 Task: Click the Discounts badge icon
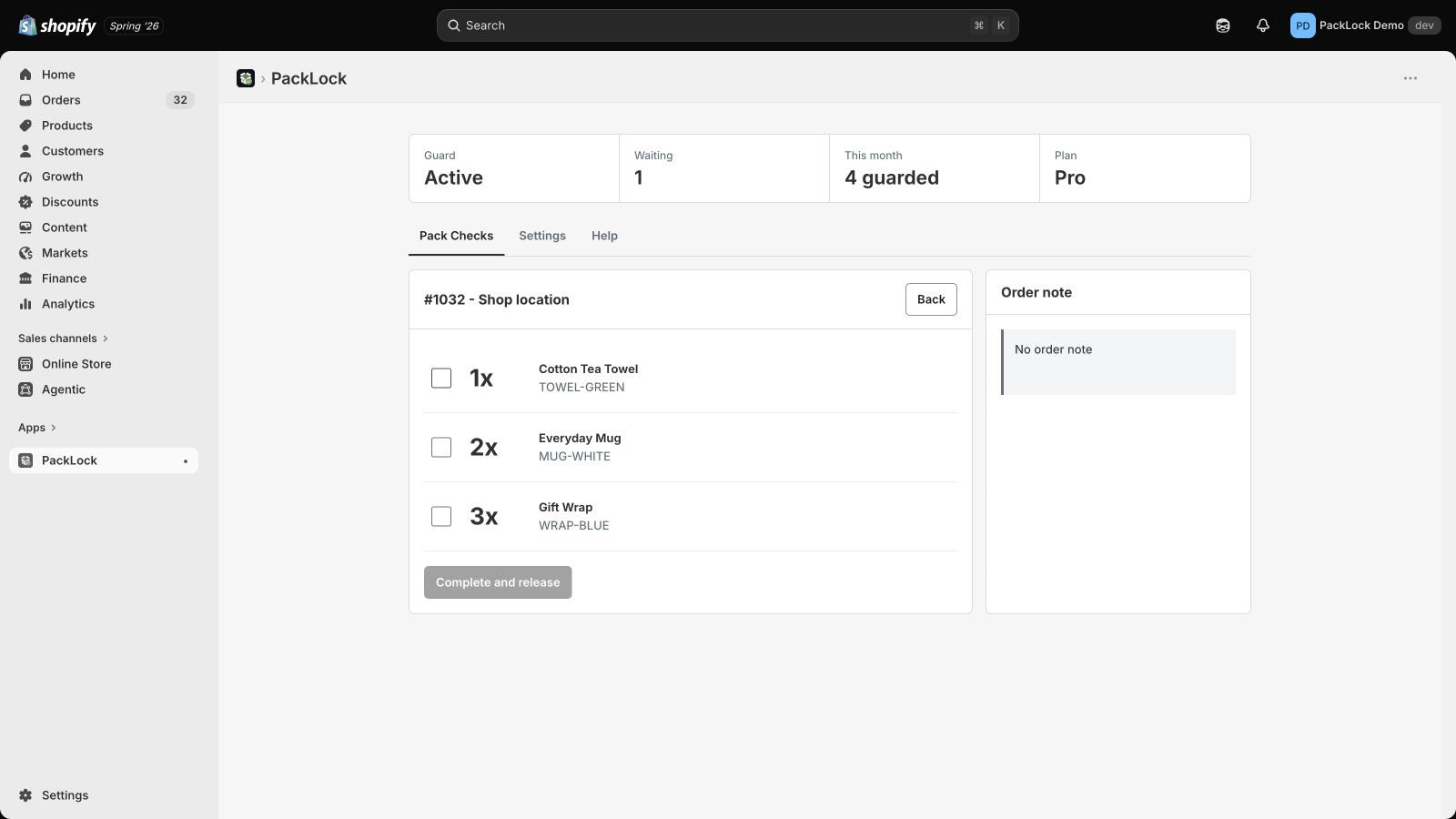[25, 202]
